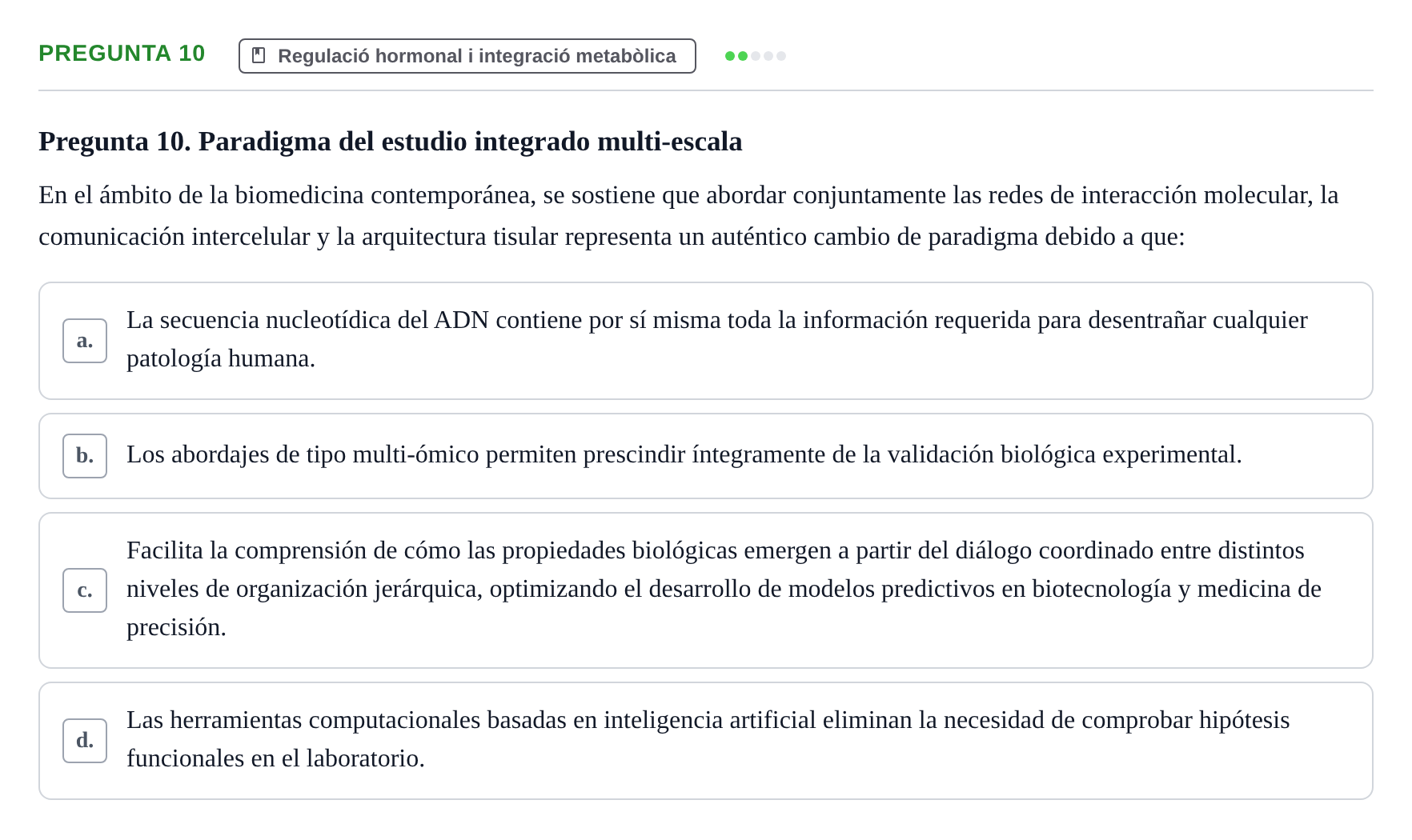Open the Regulació hormonal i integració metabòlica tag

click(467, 56)
